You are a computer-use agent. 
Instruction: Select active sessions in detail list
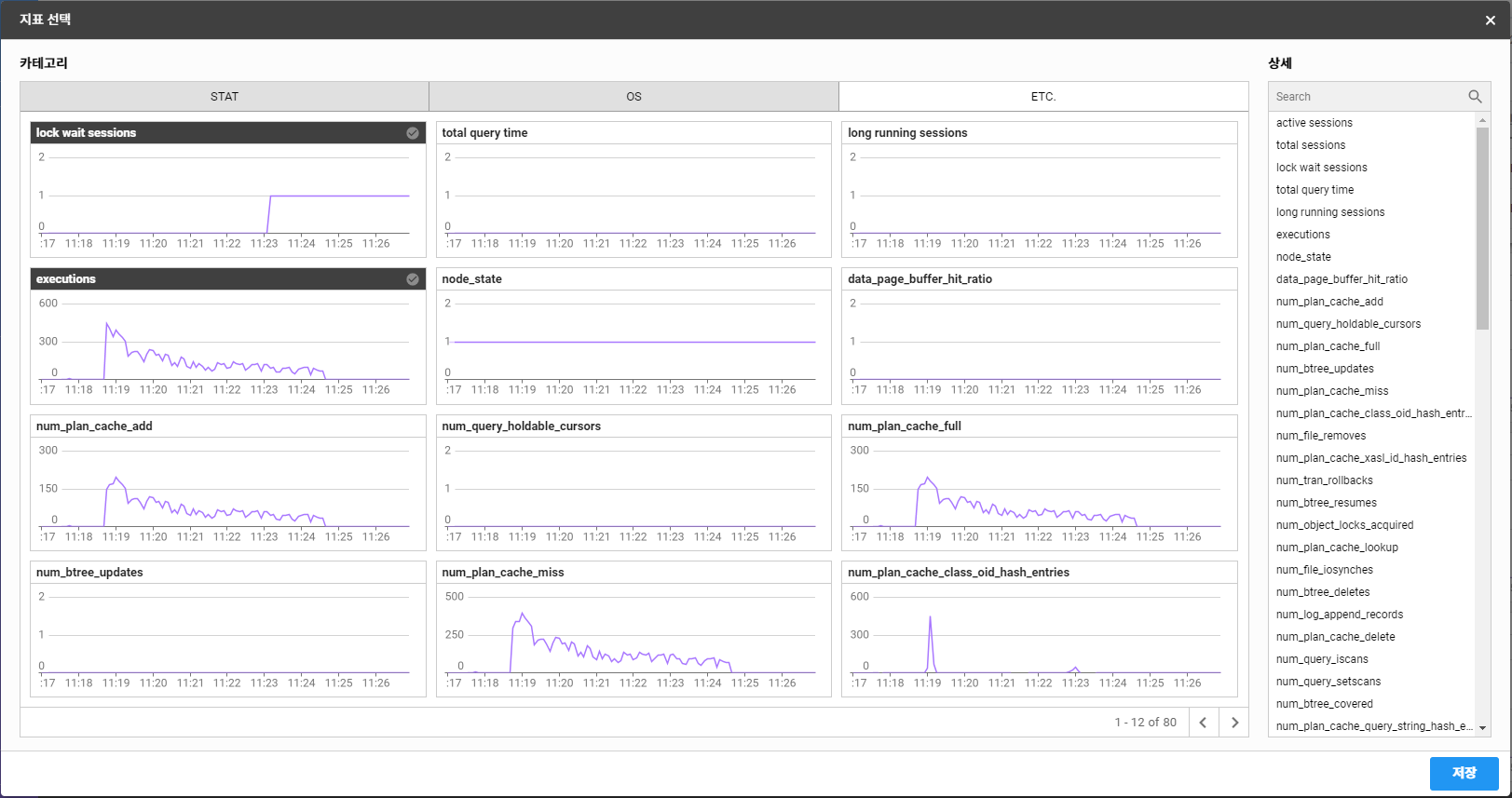tap(1314, 123)
